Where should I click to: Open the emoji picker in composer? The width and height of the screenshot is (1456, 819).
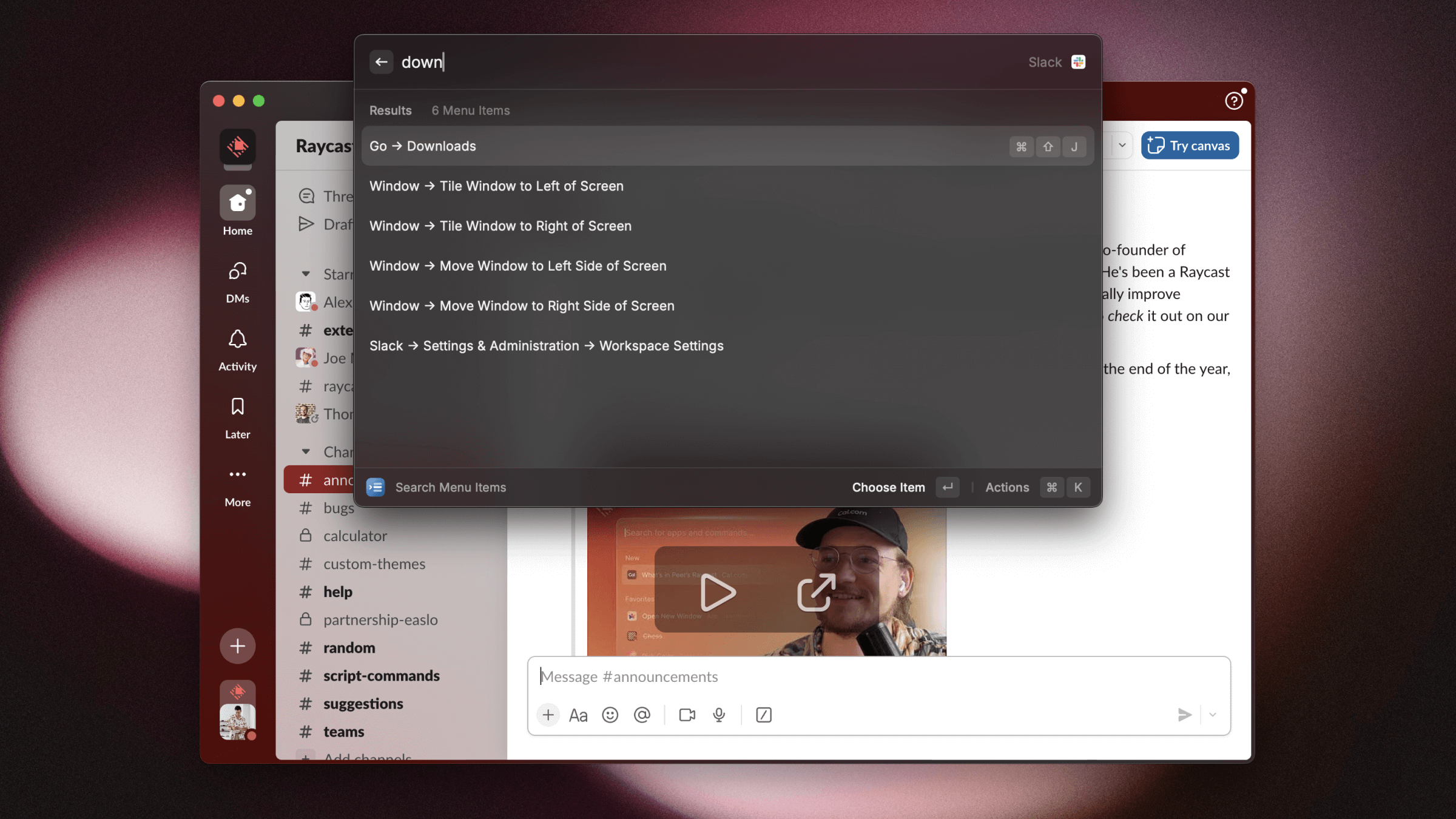[610, 715]
